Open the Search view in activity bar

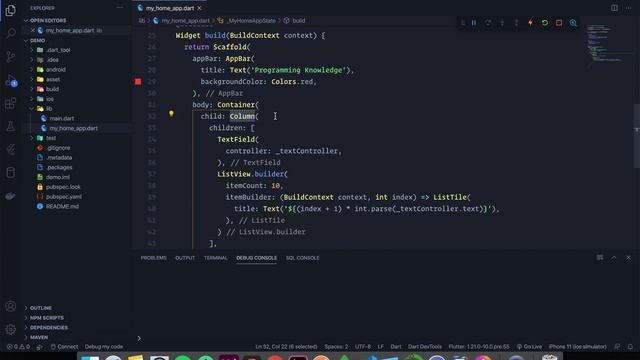11,33
